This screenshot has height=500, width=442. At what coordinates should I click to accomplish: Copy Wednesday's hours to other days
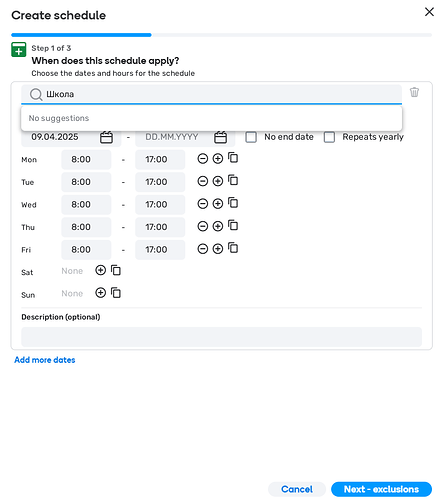[233, 203]
